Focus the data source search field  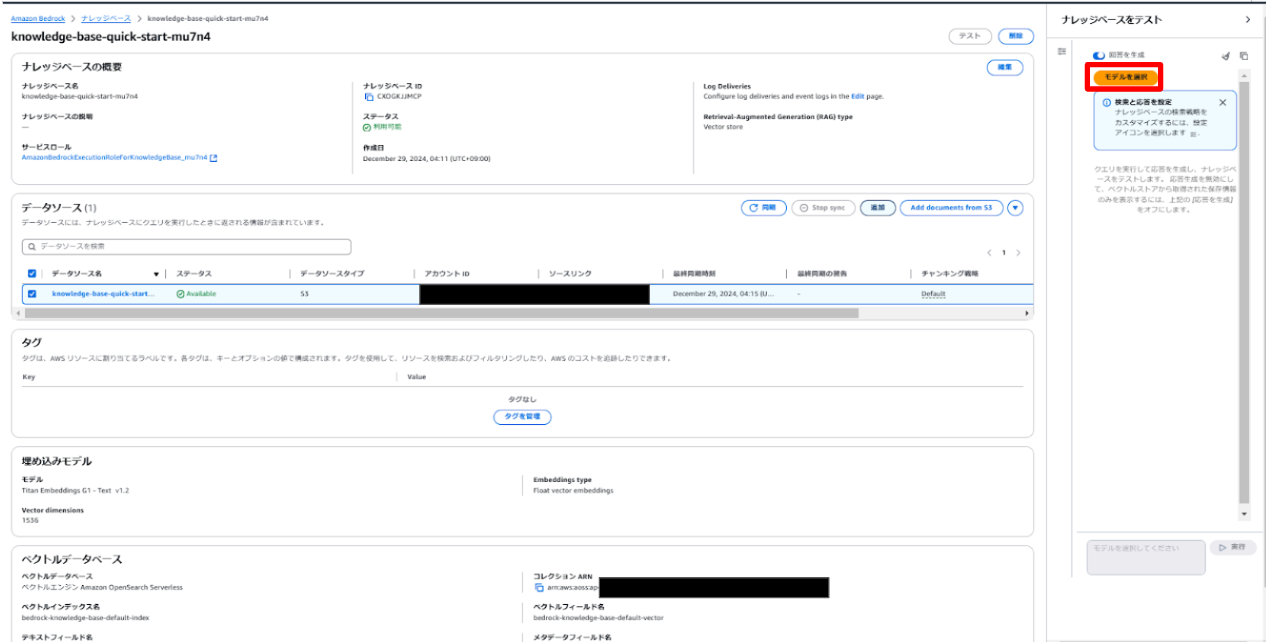pyautogui.click(x=186, y=246)
